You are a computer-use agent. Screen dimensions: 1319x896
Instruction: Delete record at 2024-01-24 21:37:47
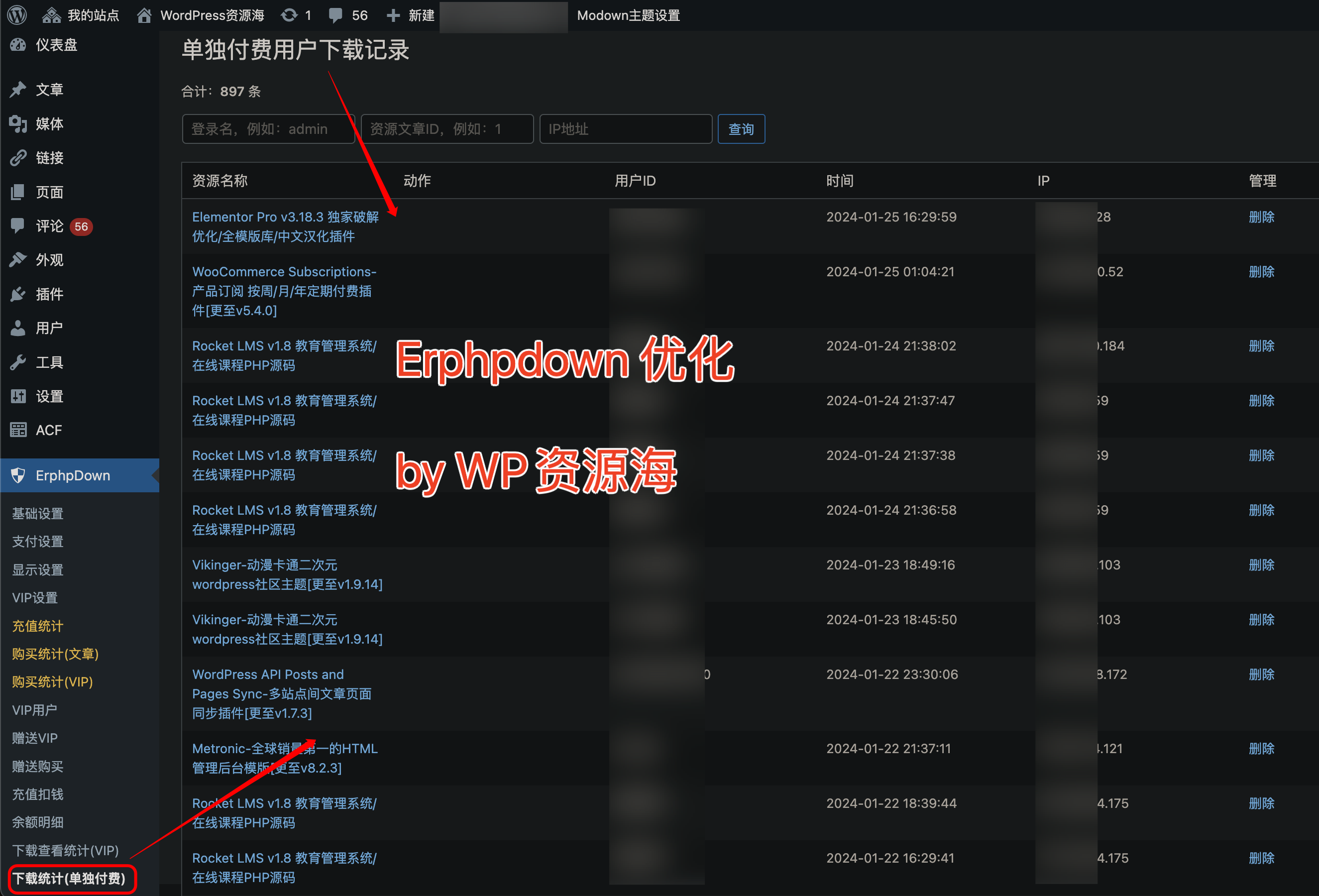1262,401
